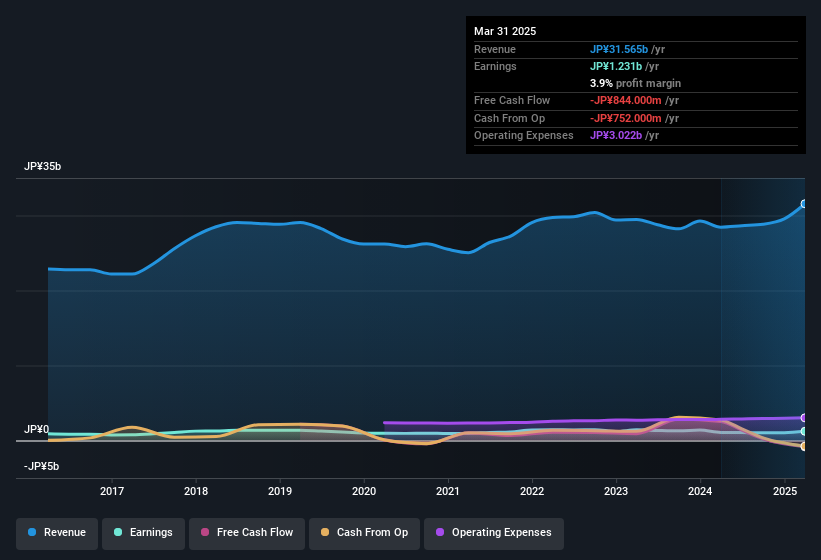821x560 pixels.
Task: Click the teal Earnings endpoint marker
Action: 803,431
